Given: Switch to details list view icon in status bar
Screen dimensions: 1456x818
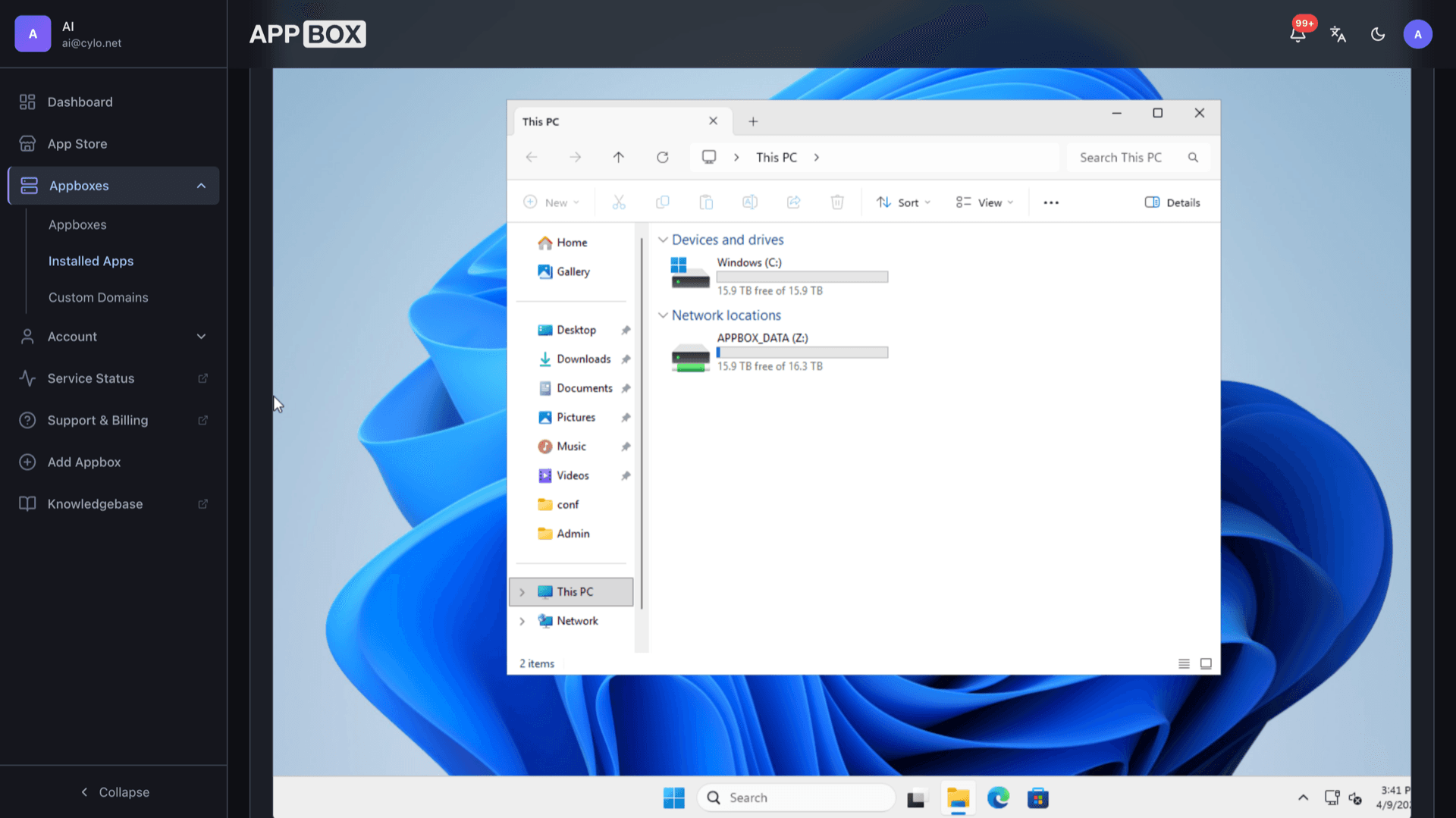Looking at the screenshot, I should click(x=1184, y=663).
